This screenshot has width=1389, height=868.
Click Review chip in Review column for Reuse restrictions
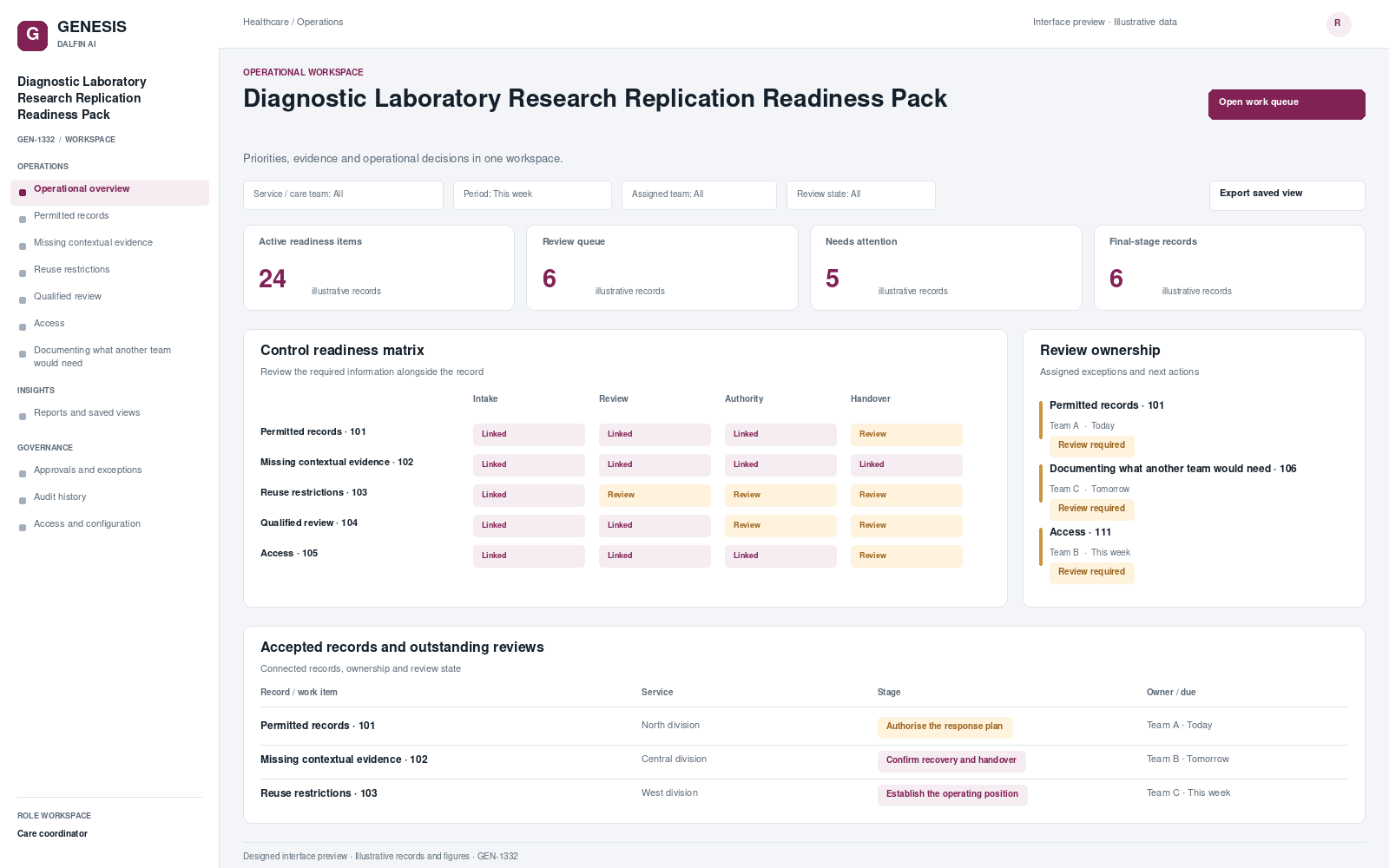tap(655, 496)
